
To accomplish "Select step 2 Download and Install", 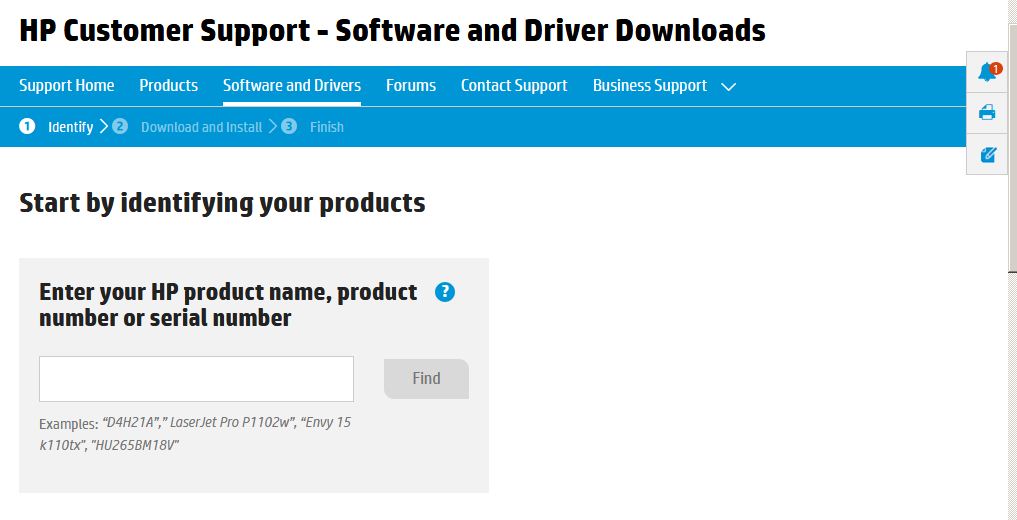I will [x=187, y=127].
